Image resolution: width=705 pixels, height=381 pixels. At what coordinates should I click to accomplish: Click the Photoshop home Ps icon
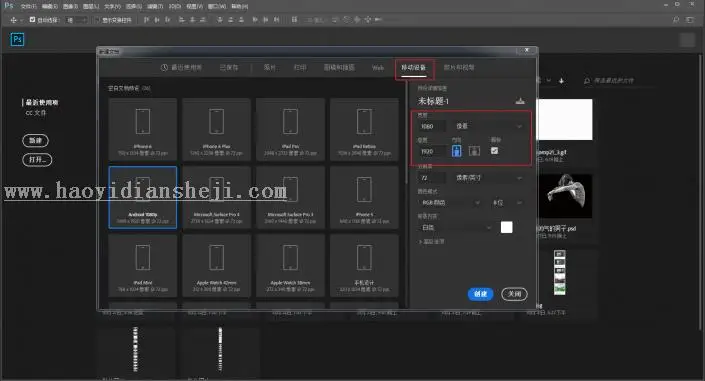(x=17, y=40)
